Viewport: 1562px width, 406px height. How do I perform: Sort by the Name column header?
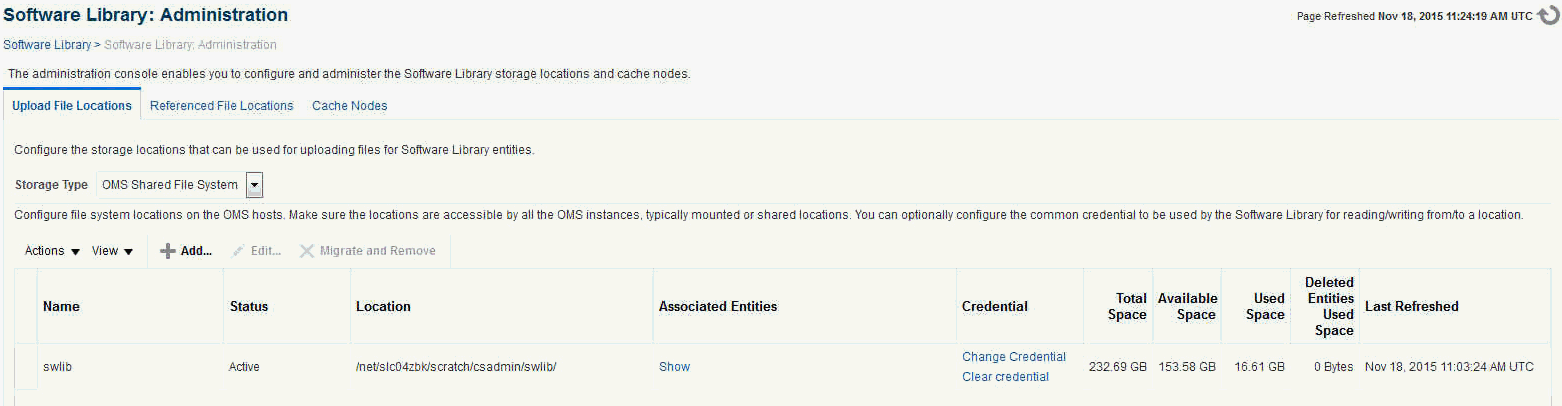pos(61,307)
